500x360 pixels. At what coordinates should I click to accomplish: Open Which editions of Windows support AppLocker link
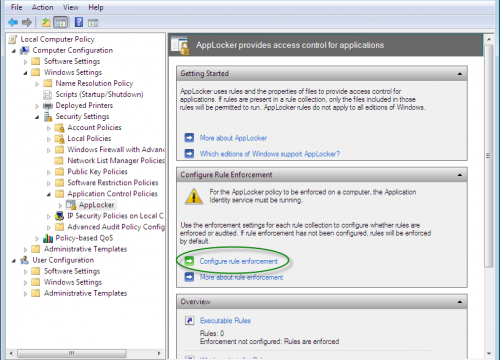coord(270,154)
